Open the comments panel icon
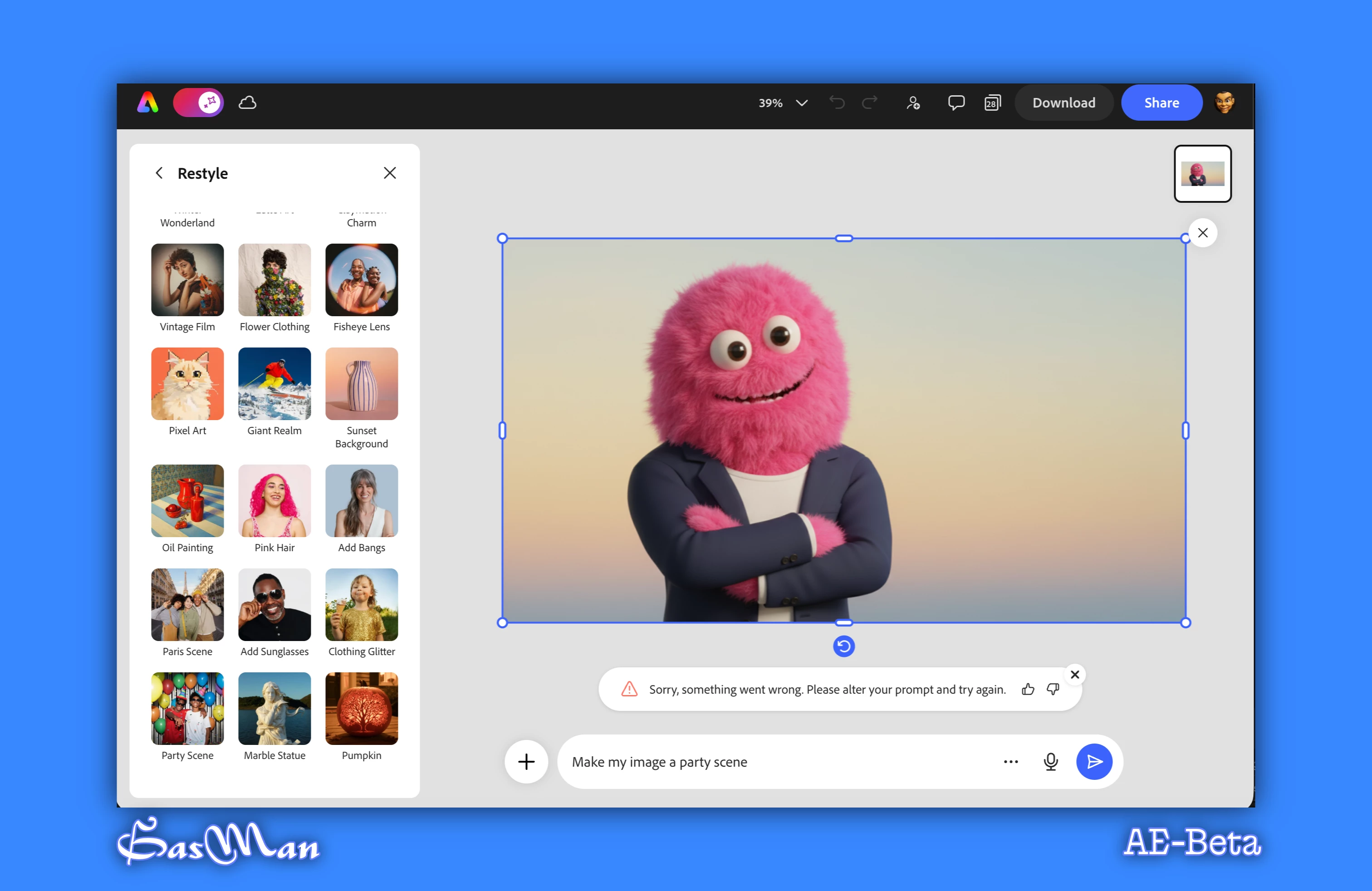This screenshot has width=1372, height=891. [956, 103]
